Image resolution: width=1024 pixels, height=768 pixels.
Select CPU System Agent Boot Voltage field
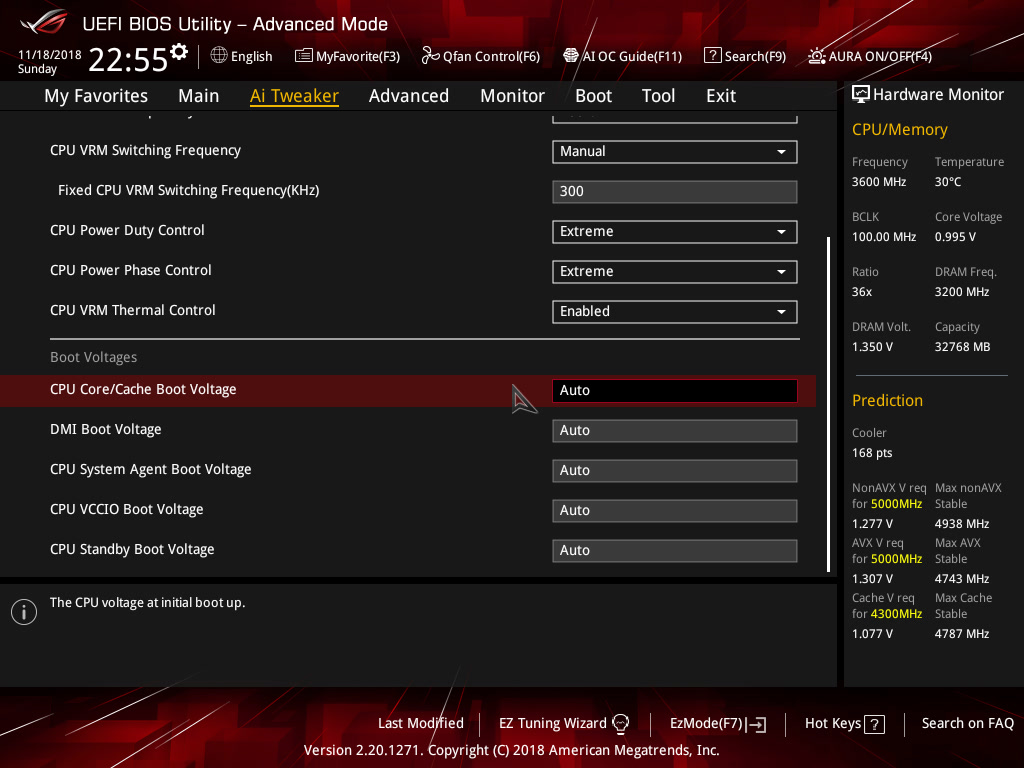tap(675, 470)
